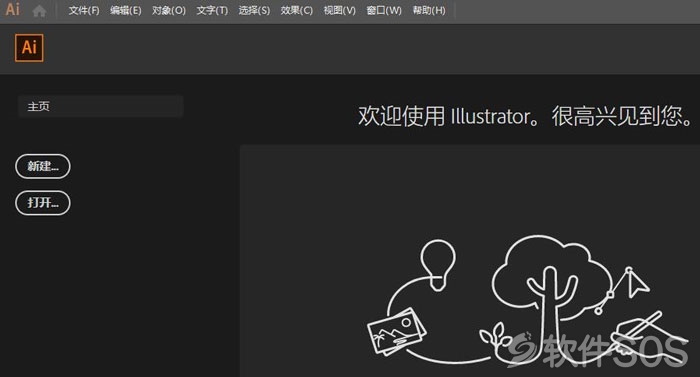Click the Home icon in top bar
Image resolution: width=700 pixels, height=377 pixels.
[x=39, y=11]
